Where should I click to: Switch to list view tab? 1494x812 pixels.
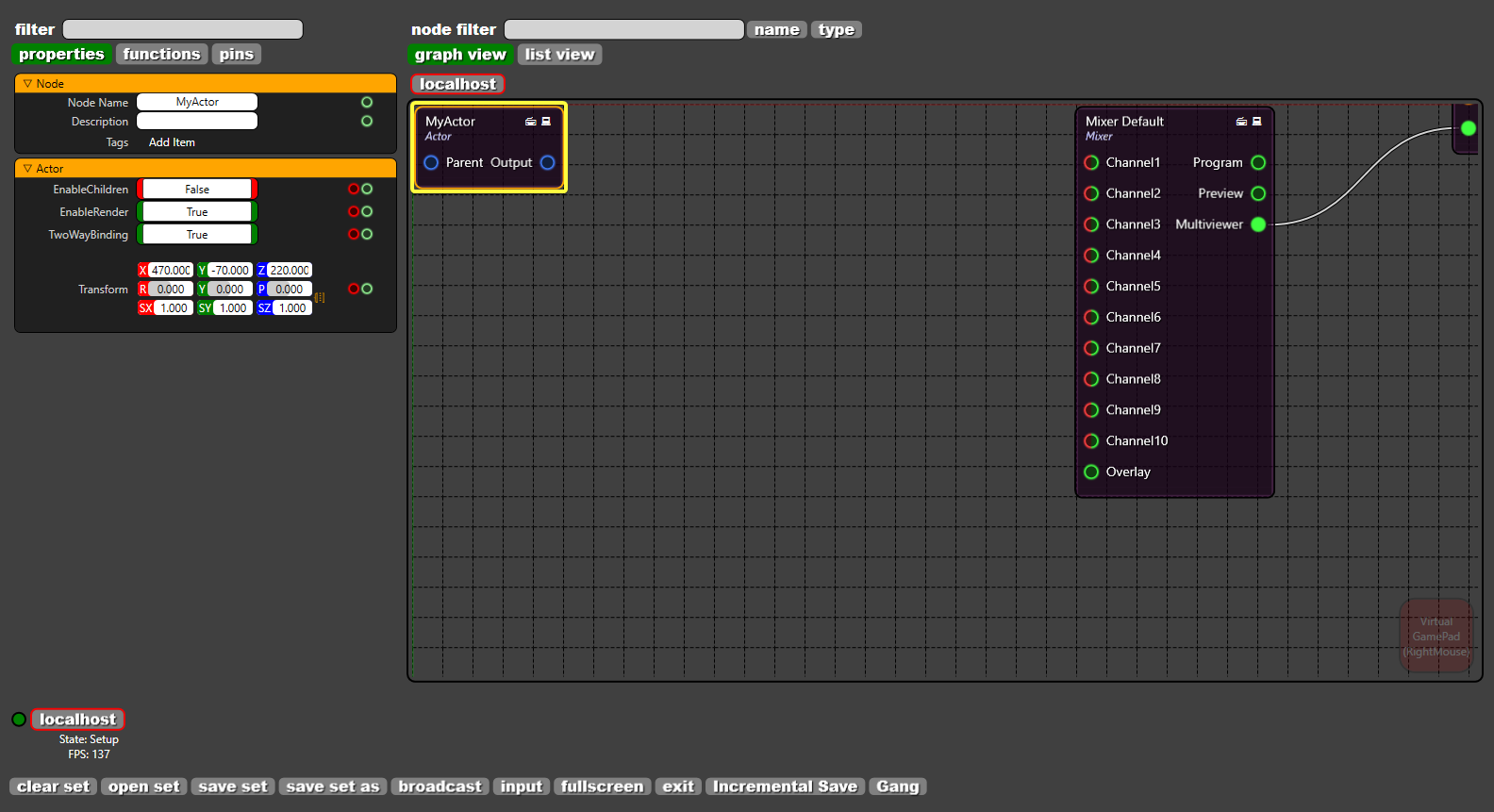point(559,55)
